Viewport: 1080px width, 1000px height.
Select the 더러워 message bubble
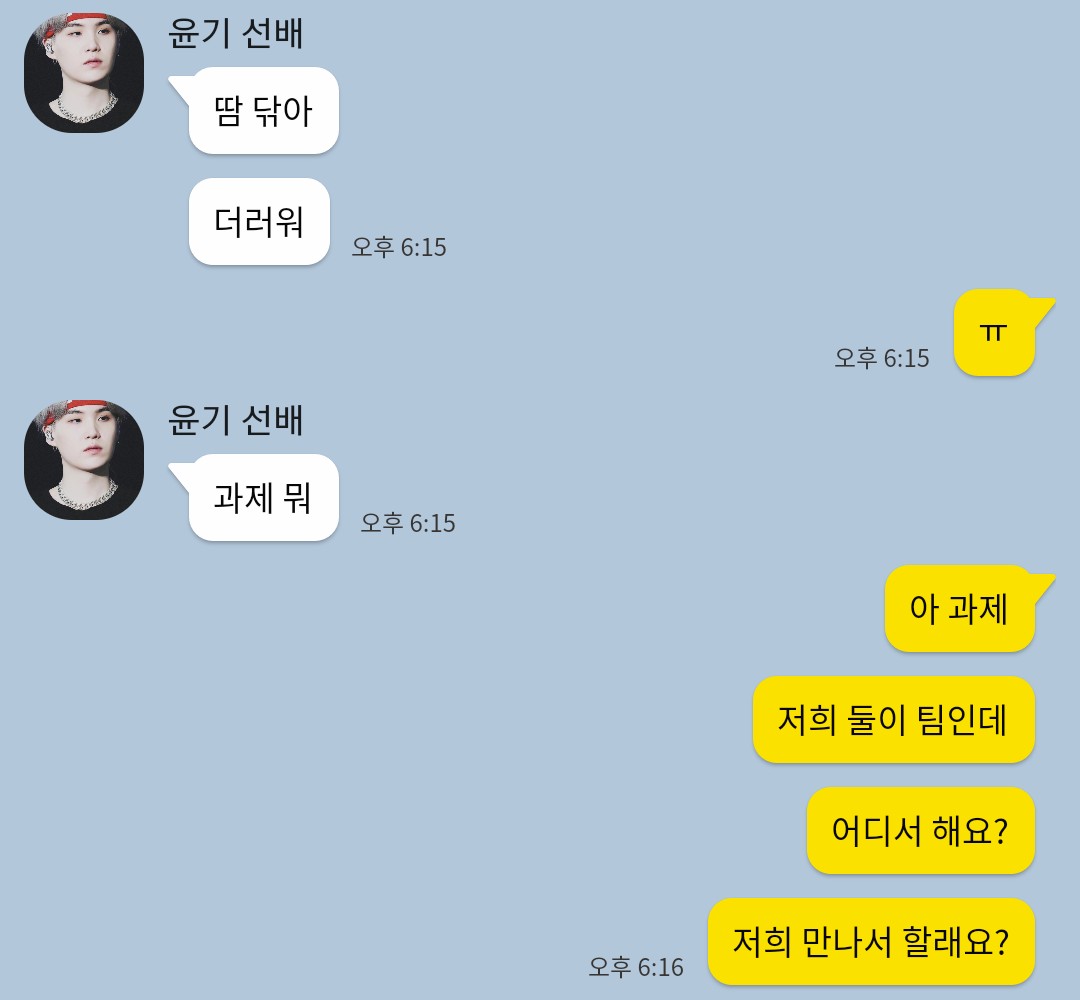click(259, 222)
